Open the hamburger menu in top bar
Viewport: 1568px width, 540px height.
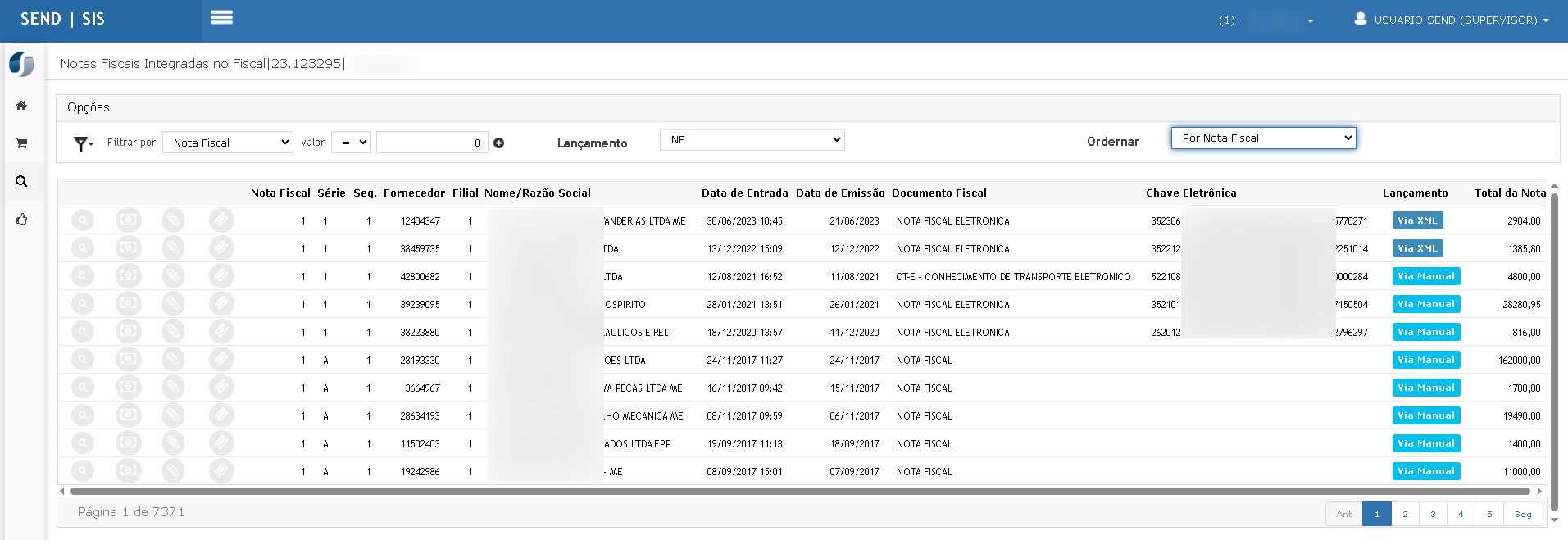click(x=221, y=18)
